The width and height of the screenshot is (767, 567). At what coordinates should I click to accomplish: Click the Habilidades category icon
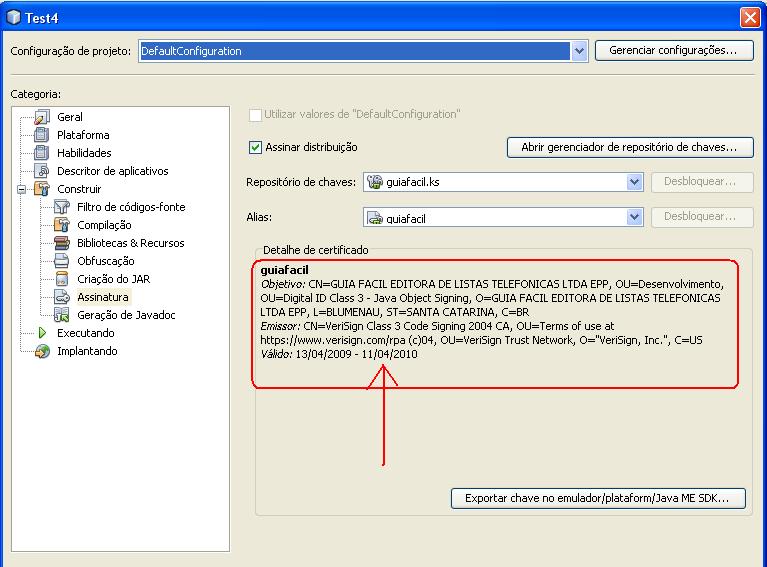click(42, 153)
